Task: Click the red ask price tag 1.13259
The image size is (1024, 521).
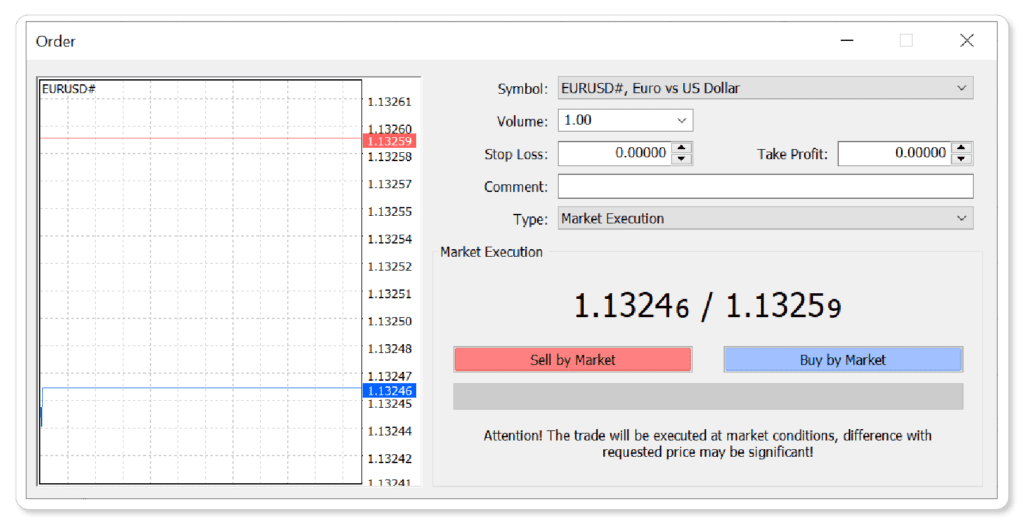Action: 389,141
